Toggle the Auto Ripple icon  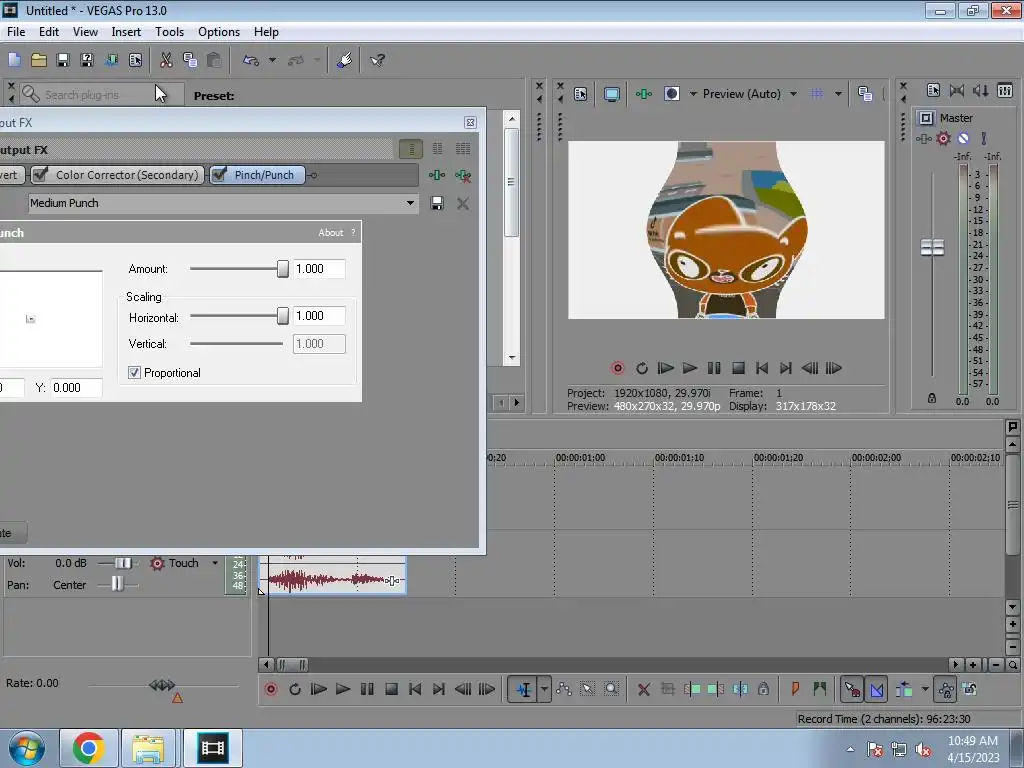click(x=904, y=690)
